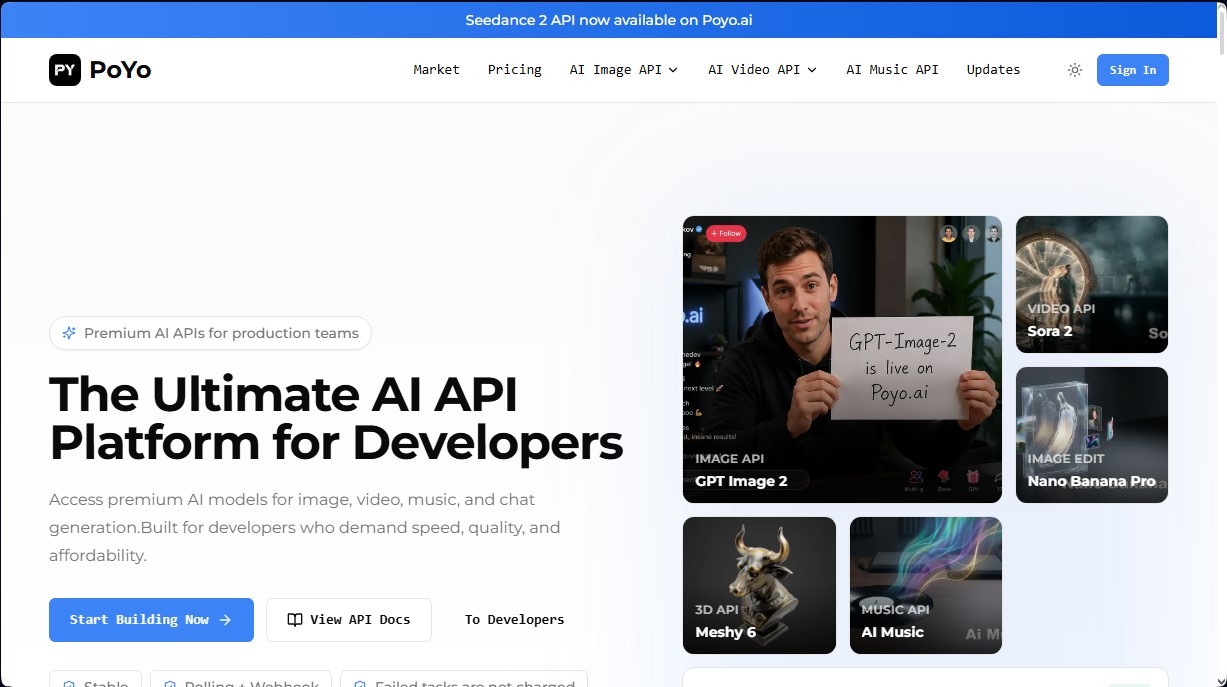Click the Seedance 2 API announcement banner
This screenshot has width=1227, height=687.
click(x=608, y=20)
